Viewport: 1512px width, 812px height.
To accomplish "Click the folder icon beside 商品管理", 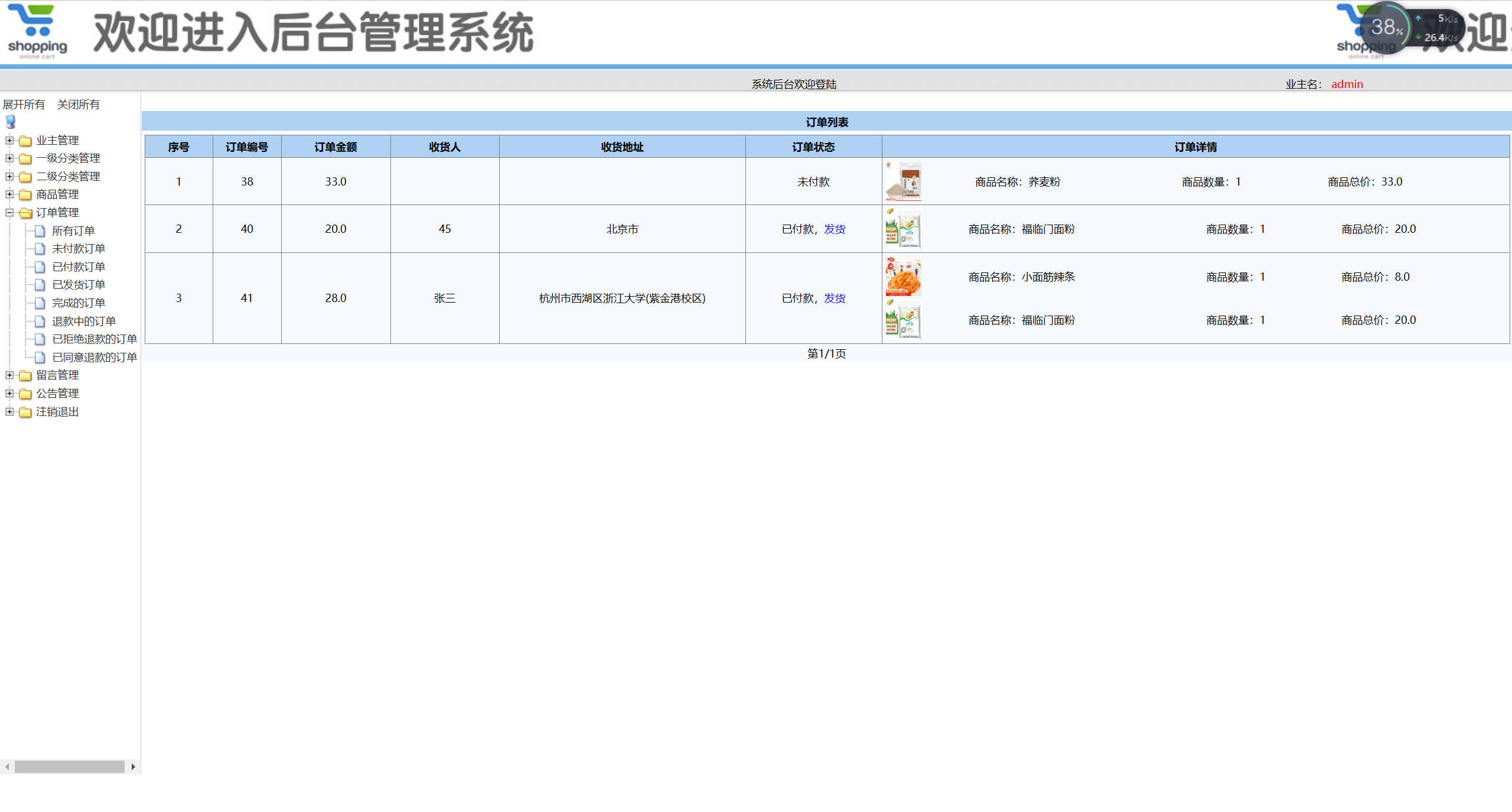I will (25, 194).
